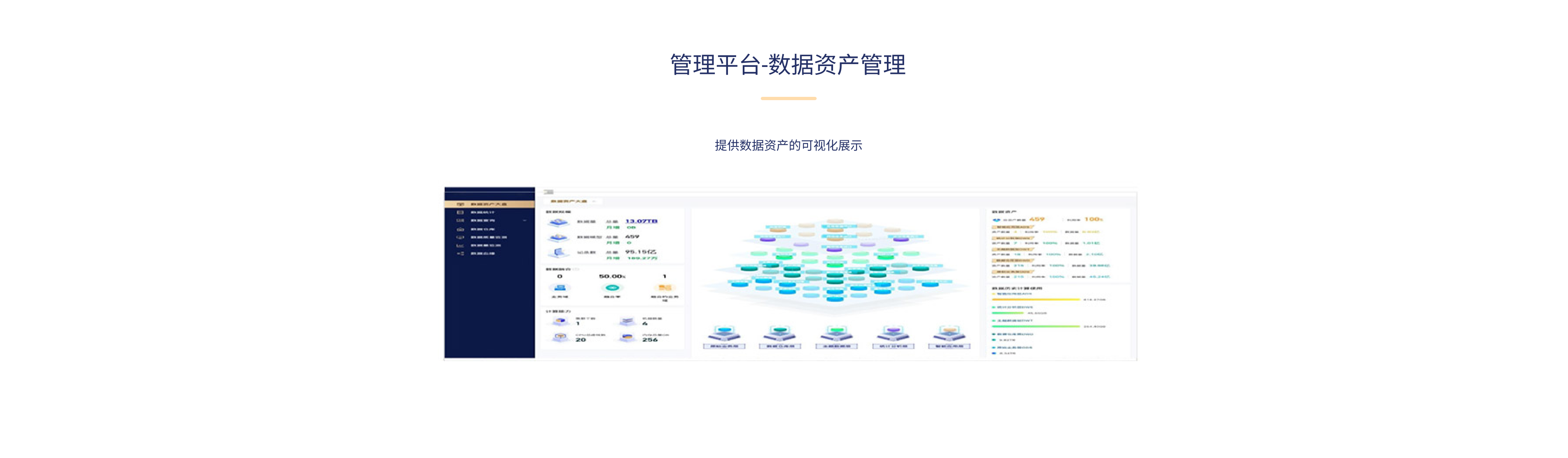Select the blue platform layer button at bottom
This screenshot has height=458, width=1568.
click(724, 338)
